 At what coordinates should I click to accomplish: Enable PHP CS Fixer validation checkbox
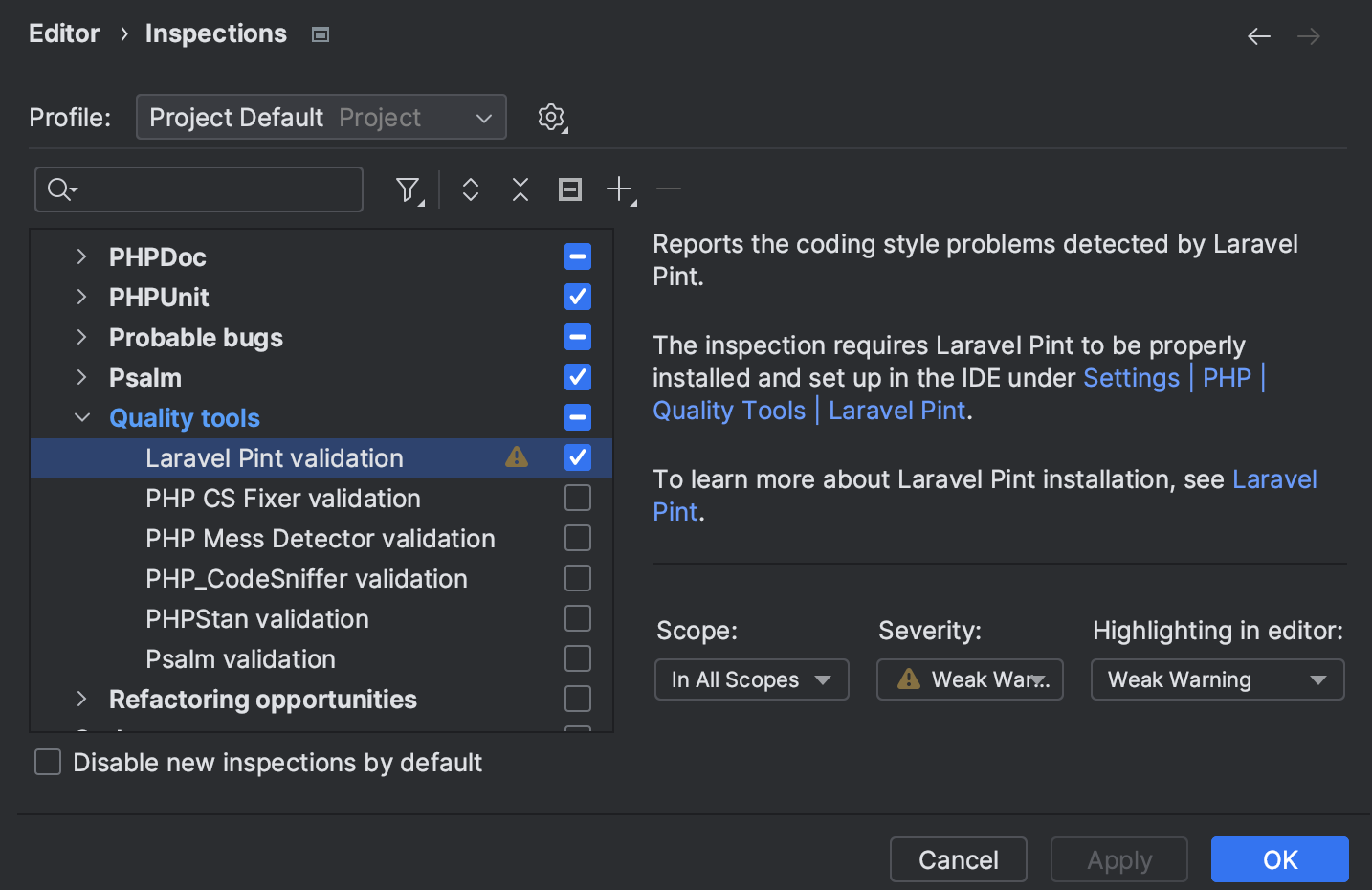pyautogui.click(x=578, y=498)
